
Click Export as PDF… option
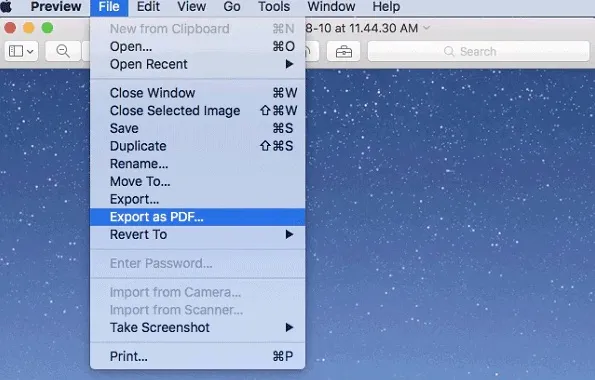197,217
